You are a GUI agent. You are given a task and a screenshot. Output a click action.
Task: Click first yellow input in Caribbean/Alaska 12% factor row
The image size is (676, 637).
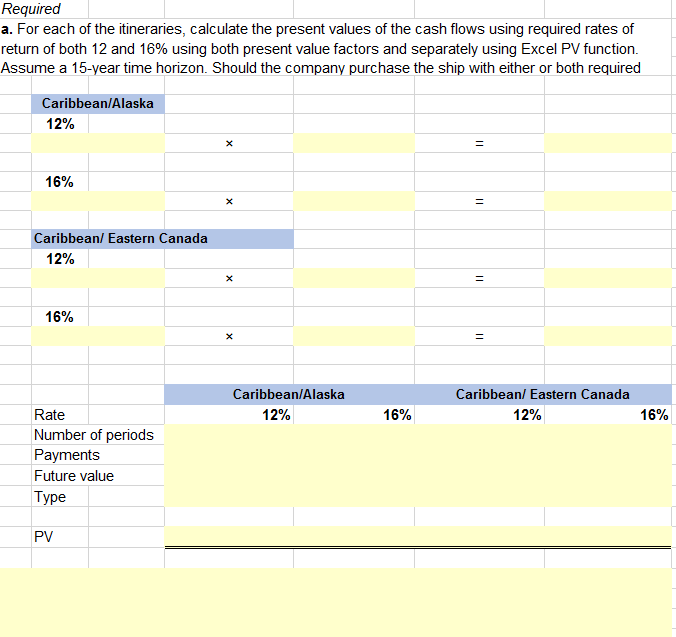pos(98,143)
